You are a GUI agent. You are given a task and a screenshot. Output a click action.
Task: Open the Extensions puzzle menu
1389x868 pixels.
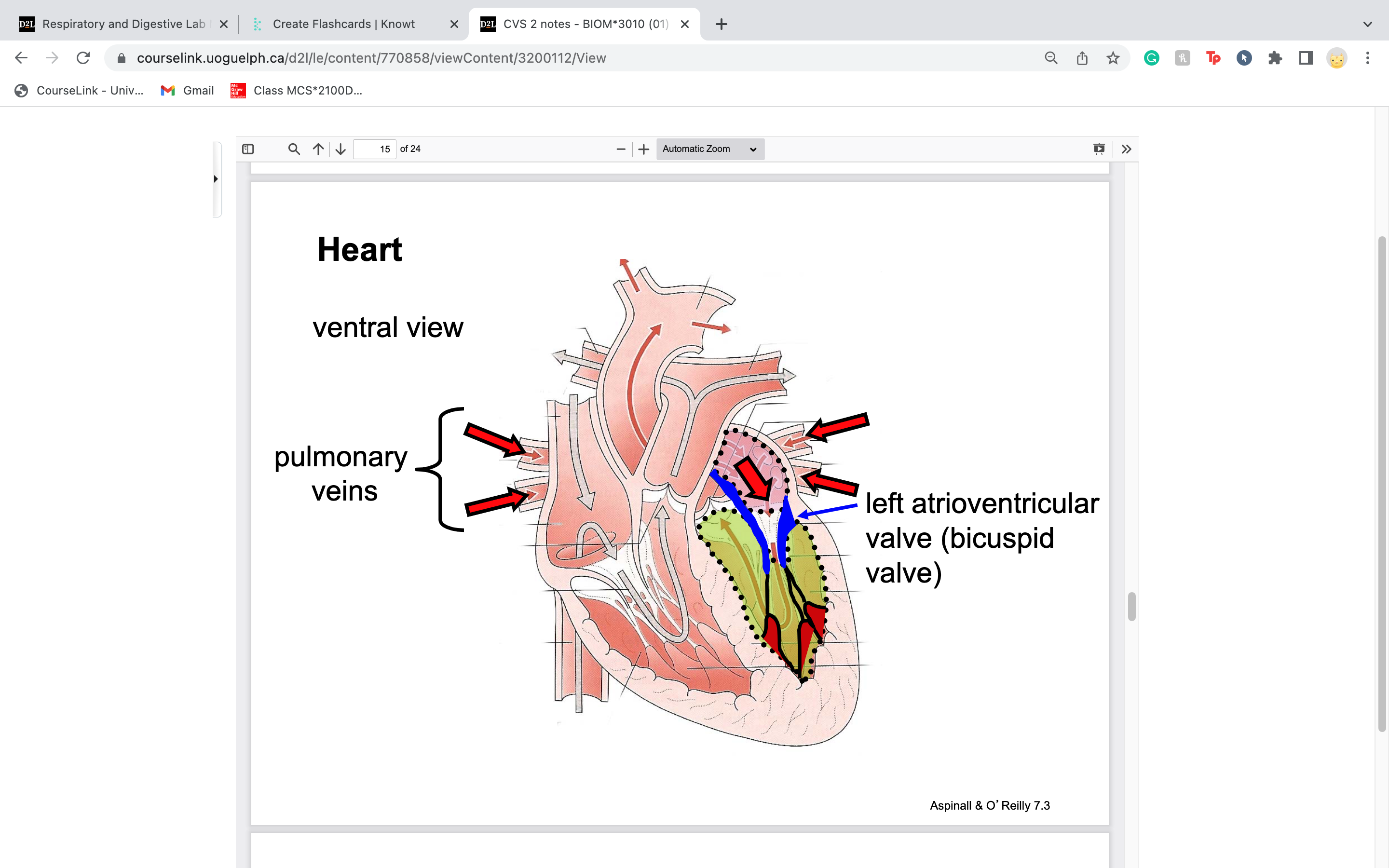(1275, 58)
